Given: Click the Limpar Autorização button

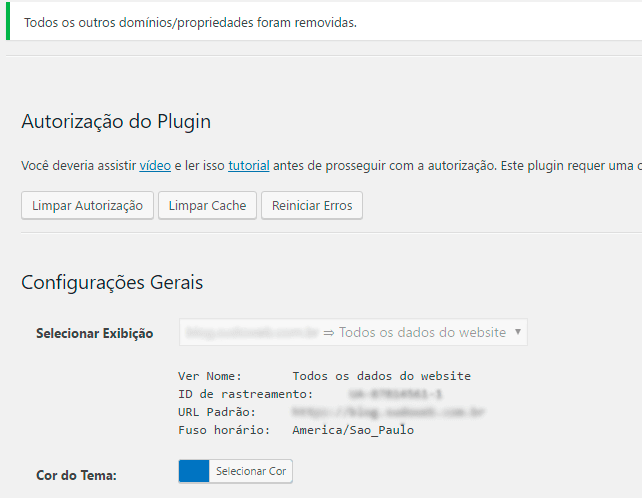Looking at the screenshot, I should coord(87,205).
